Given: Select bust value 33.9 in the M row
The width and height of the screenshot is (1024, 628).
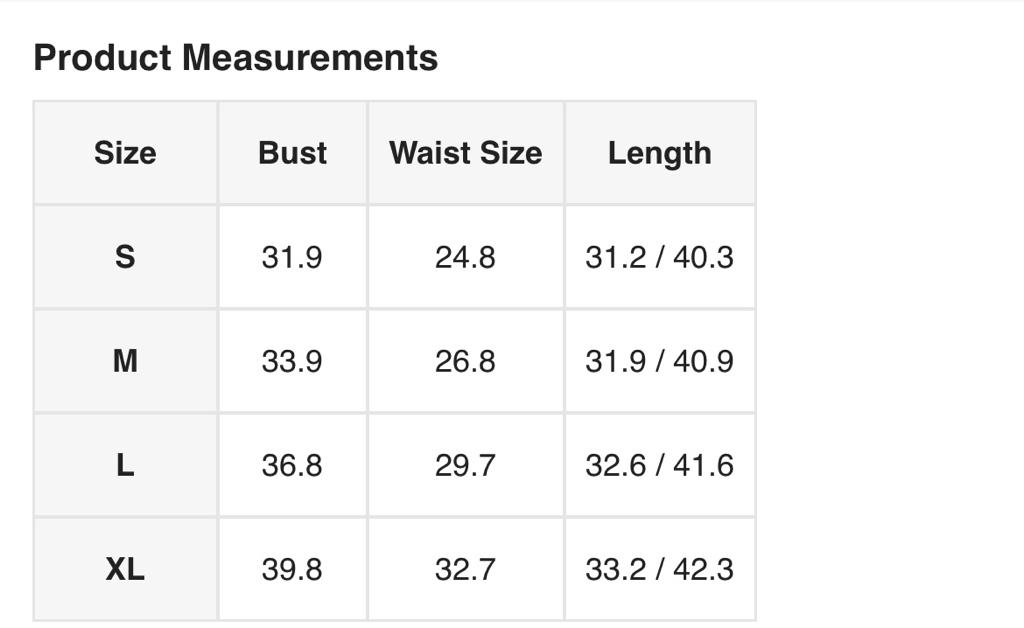Looking at the screenshot, I should 292,361.
